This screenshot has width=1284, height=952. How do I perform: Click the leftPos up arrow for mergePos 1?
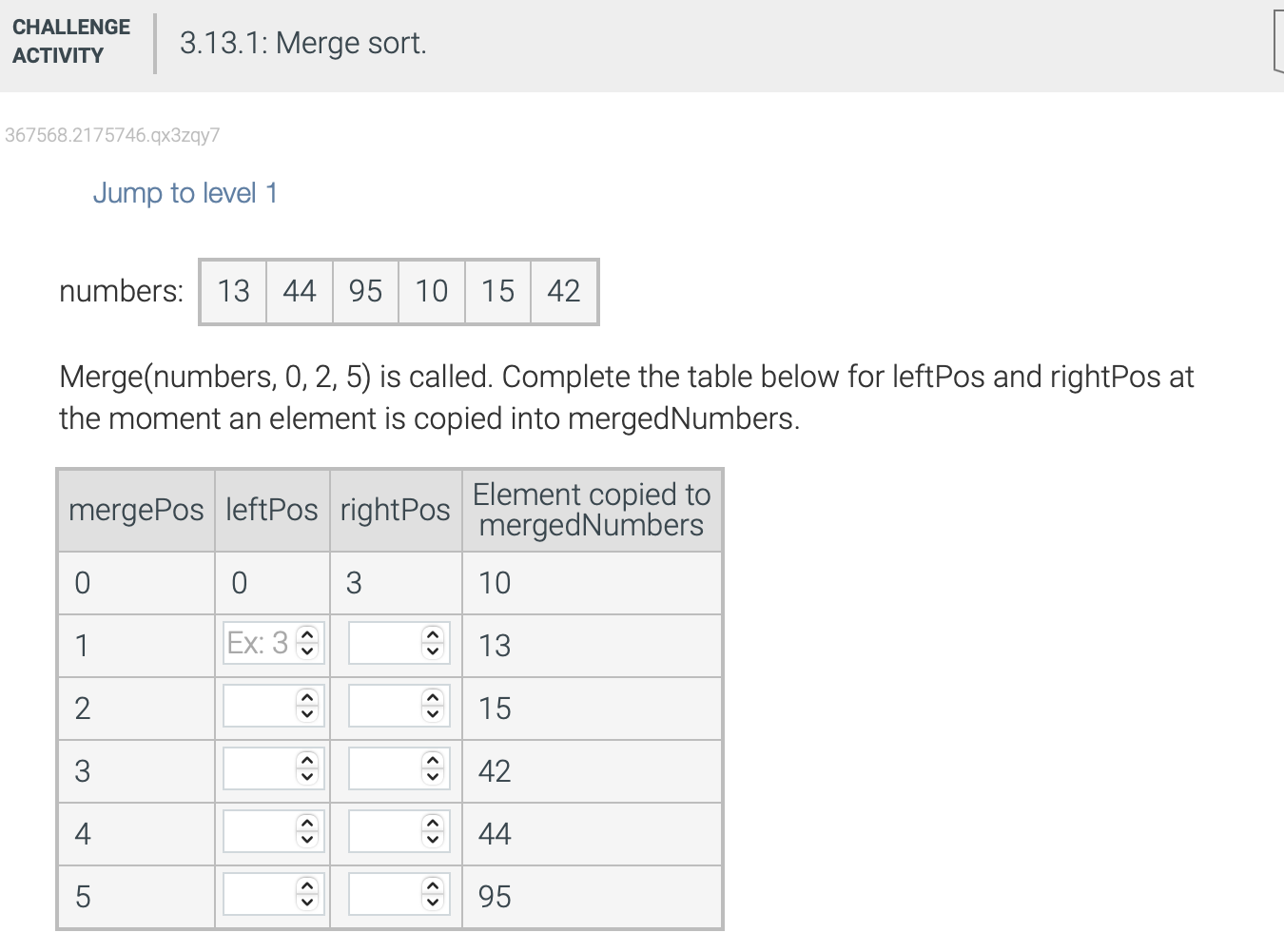[306, 637]
